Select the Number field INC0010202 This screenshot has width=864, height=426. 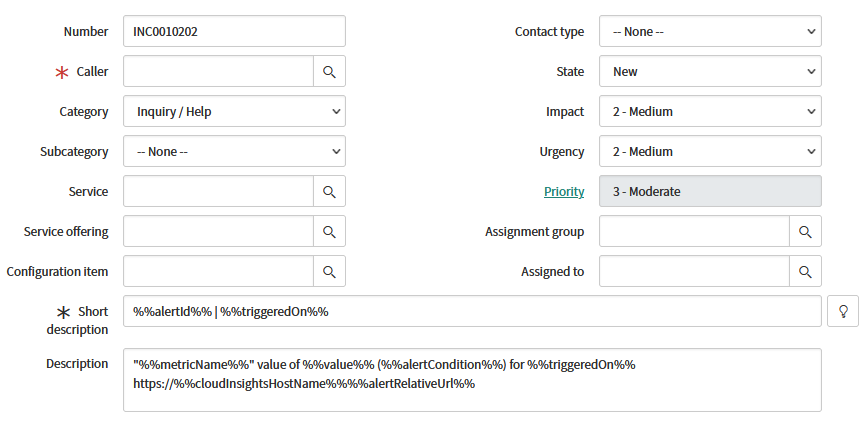tap(234, 32)
